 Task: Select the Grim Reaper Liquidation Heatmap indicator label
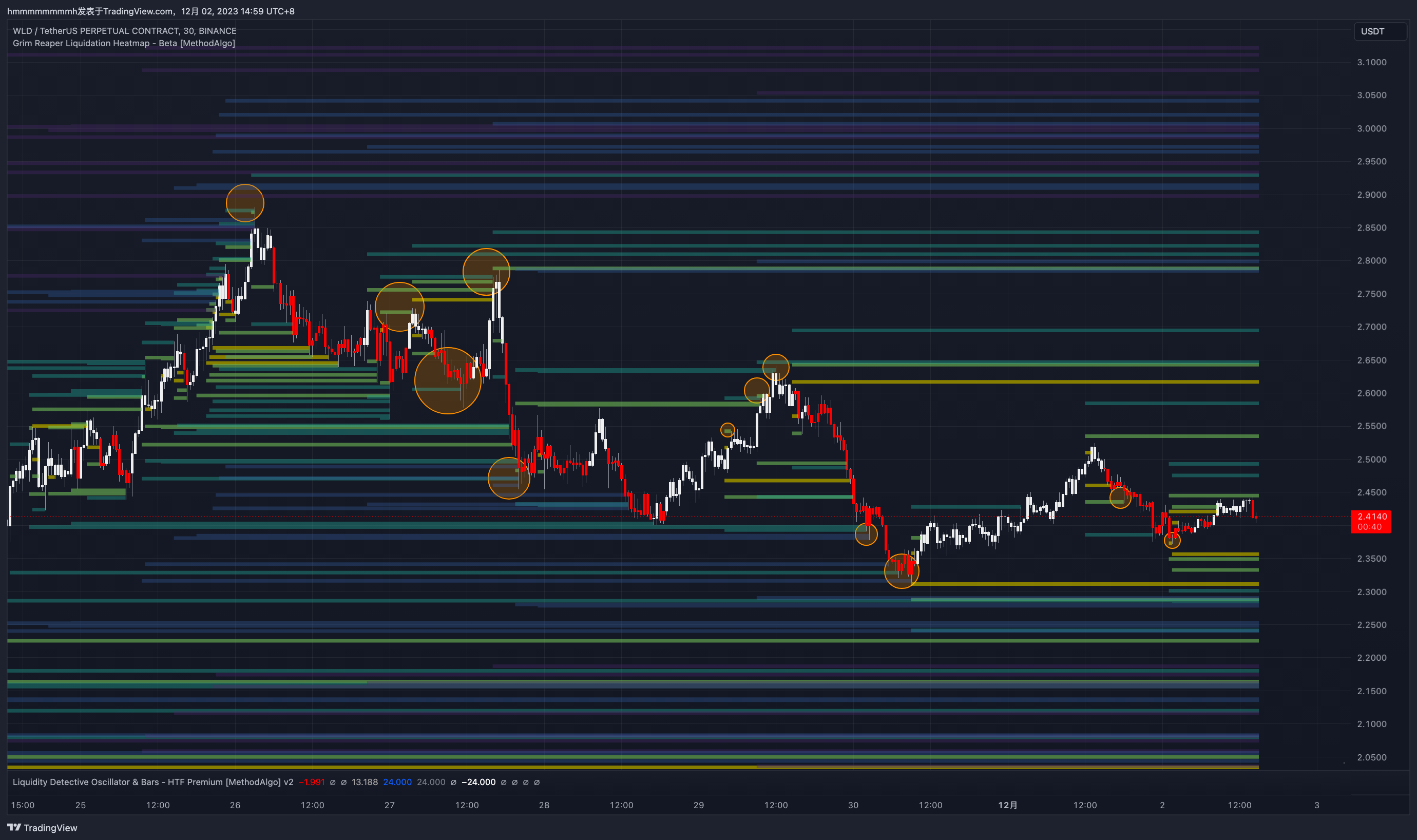[123, 43]
